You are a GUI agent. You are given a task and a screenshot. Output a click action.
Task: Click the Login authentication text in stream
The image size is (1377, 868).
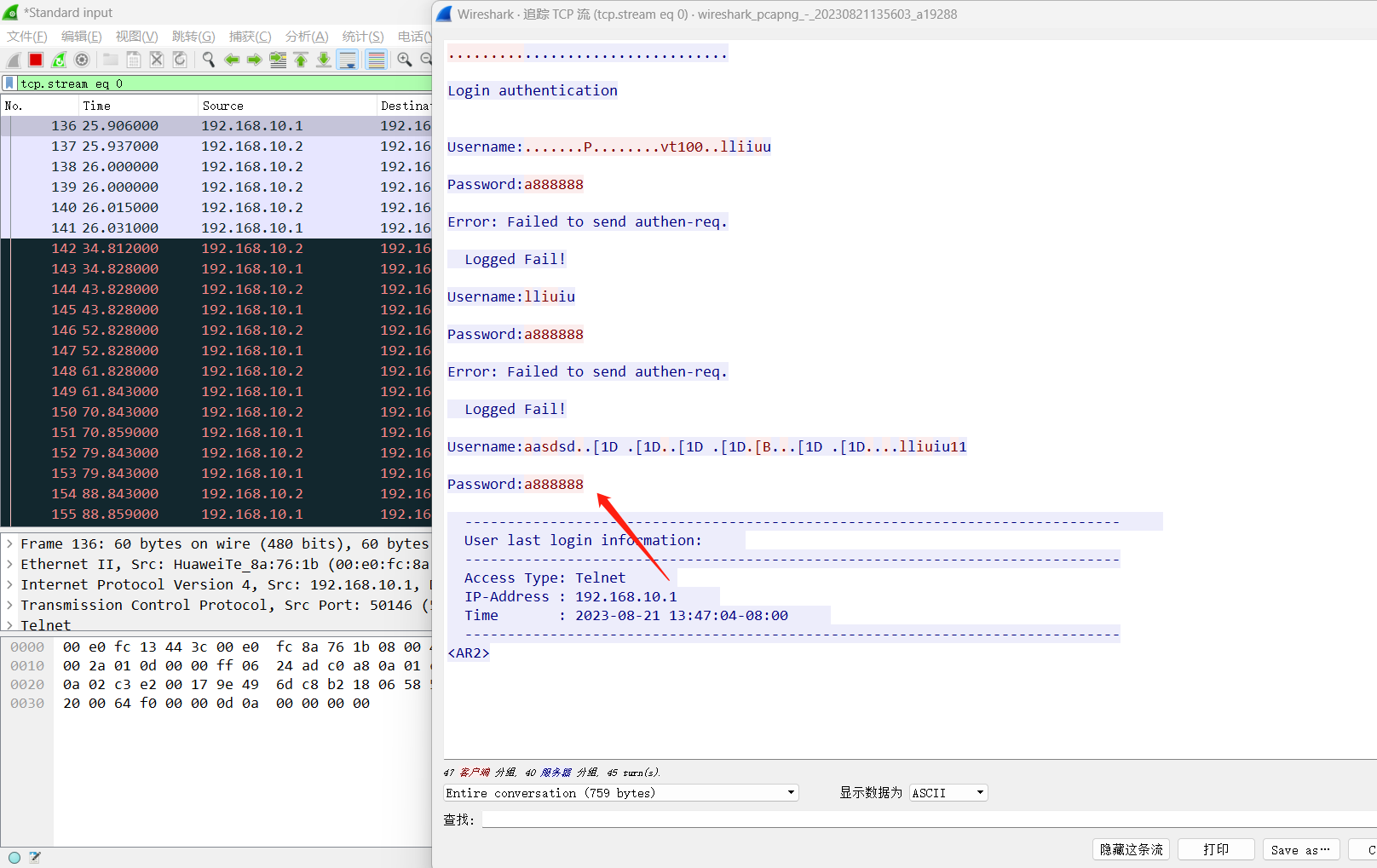pos(533,90)
